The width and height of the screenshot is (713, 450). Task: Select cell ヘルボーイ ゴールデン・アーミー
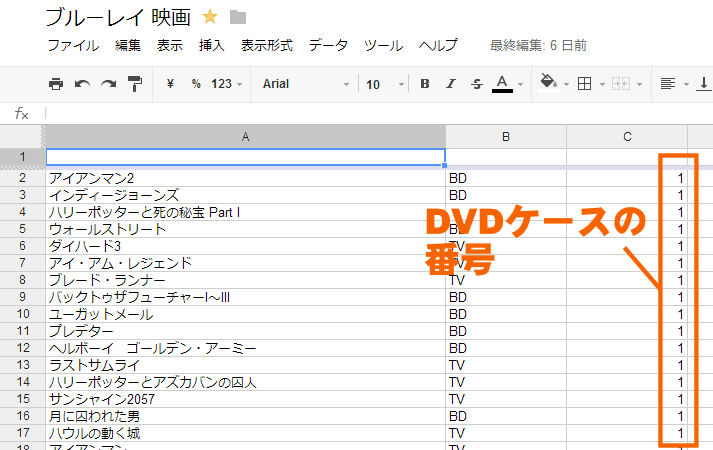coord(246,348)
